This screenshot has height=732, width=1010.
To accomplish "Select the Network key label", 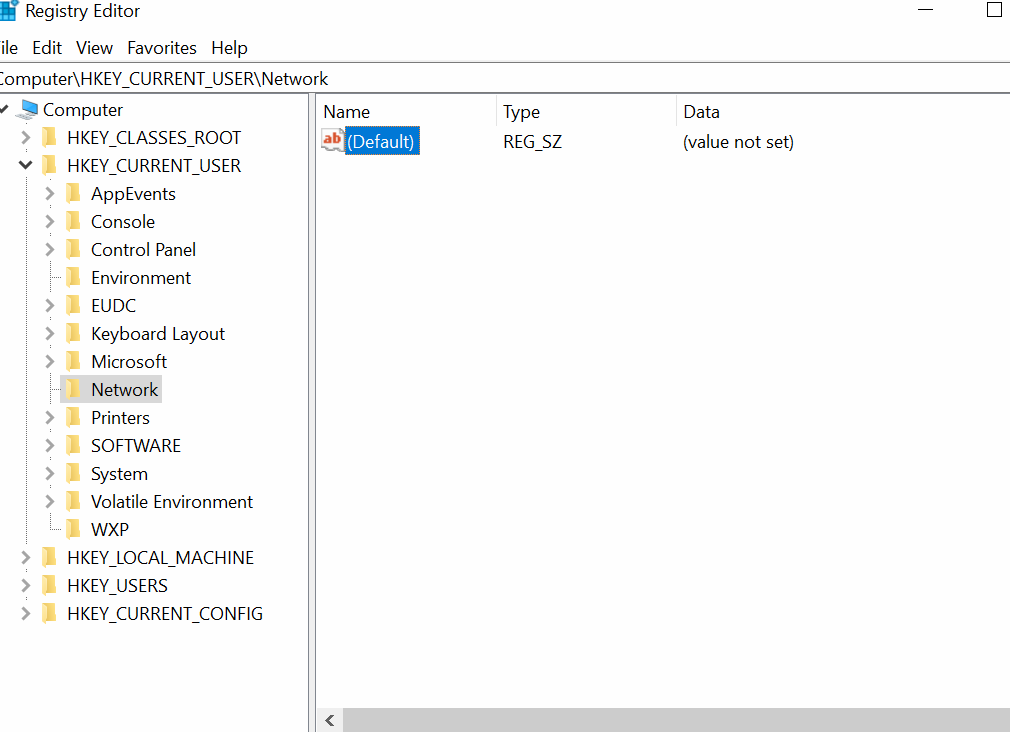I will point(124,389).
